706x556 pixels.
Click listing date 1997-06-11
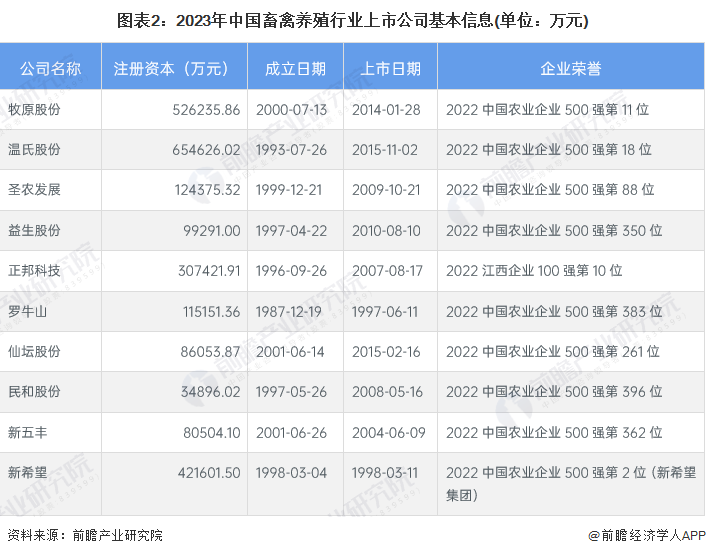(385, 312)
